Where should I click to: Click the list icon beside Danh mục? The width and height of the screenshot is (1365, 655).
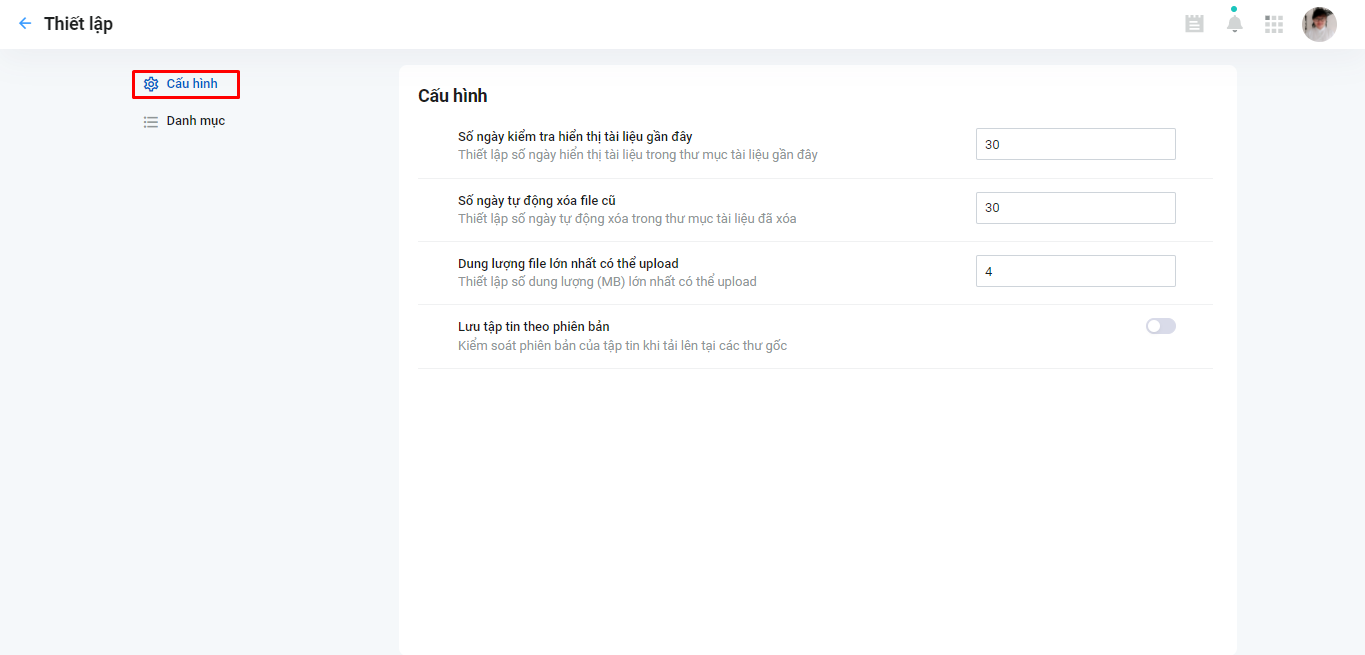(x=151, y=121)
